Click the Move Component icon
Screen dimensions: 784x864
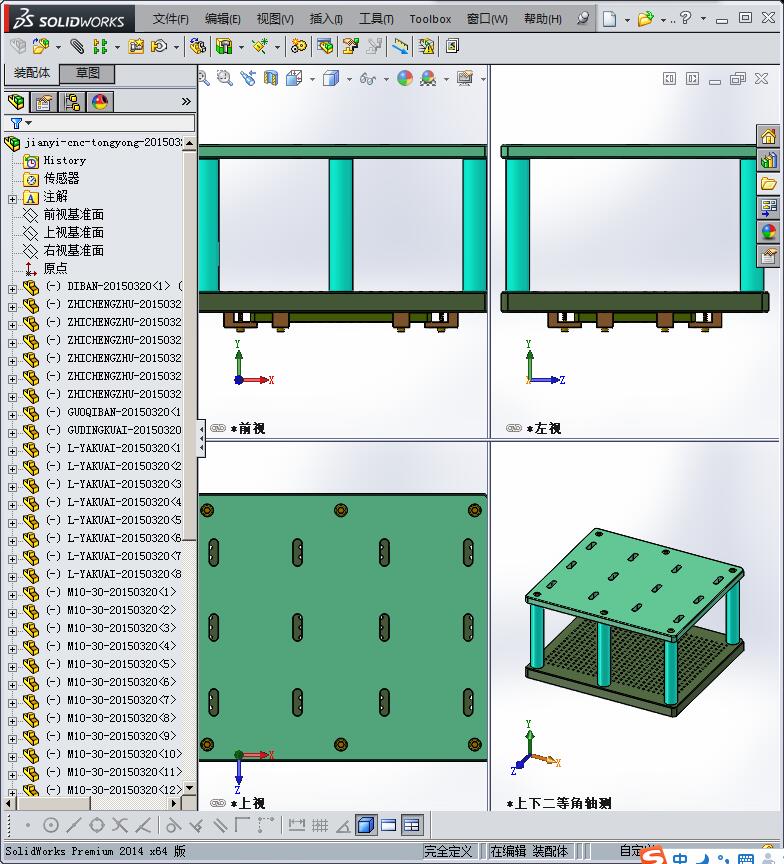[159, 46]
